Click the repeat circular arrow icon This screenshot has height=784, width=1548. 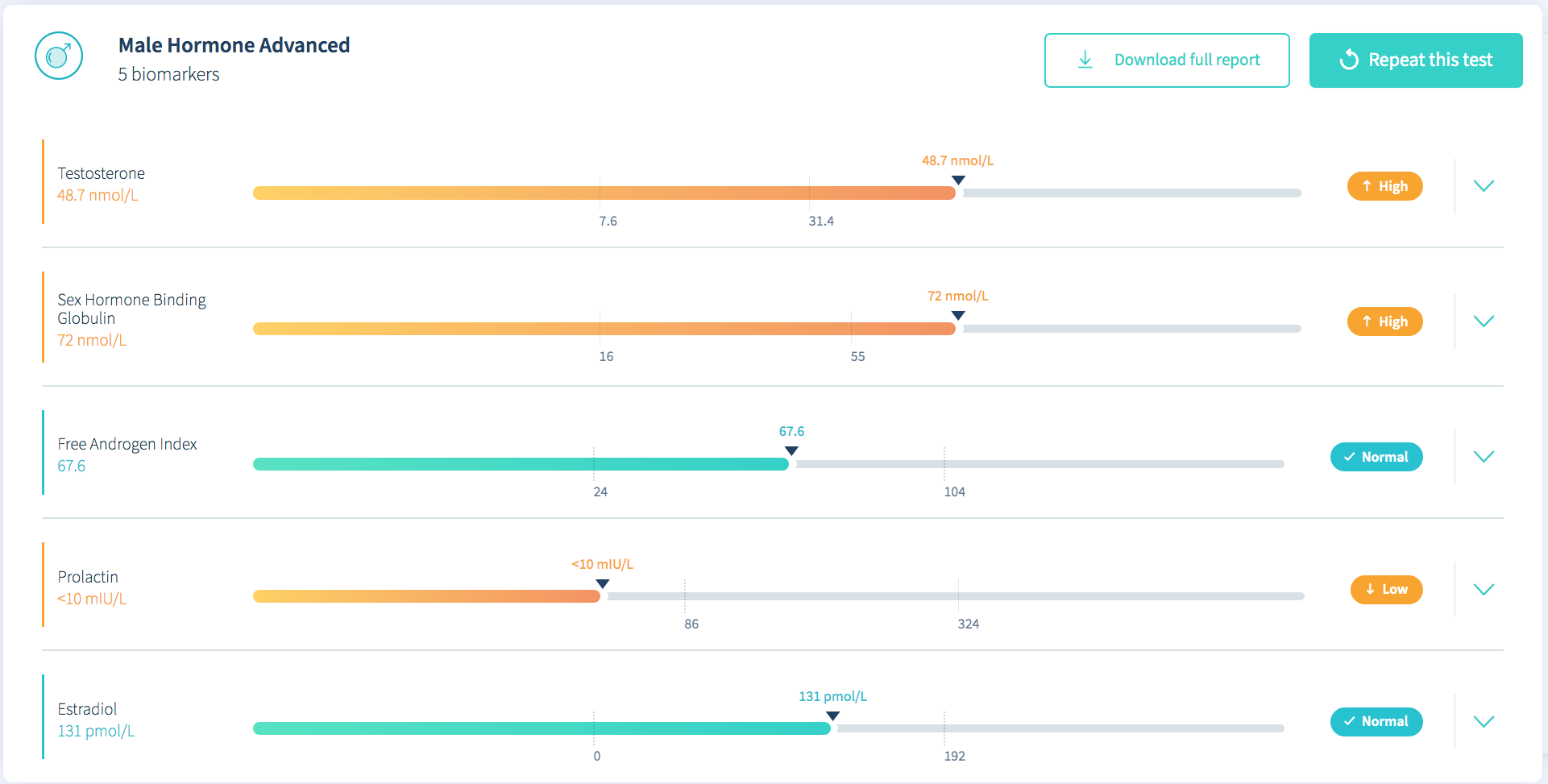click(x=1349, y=60)
